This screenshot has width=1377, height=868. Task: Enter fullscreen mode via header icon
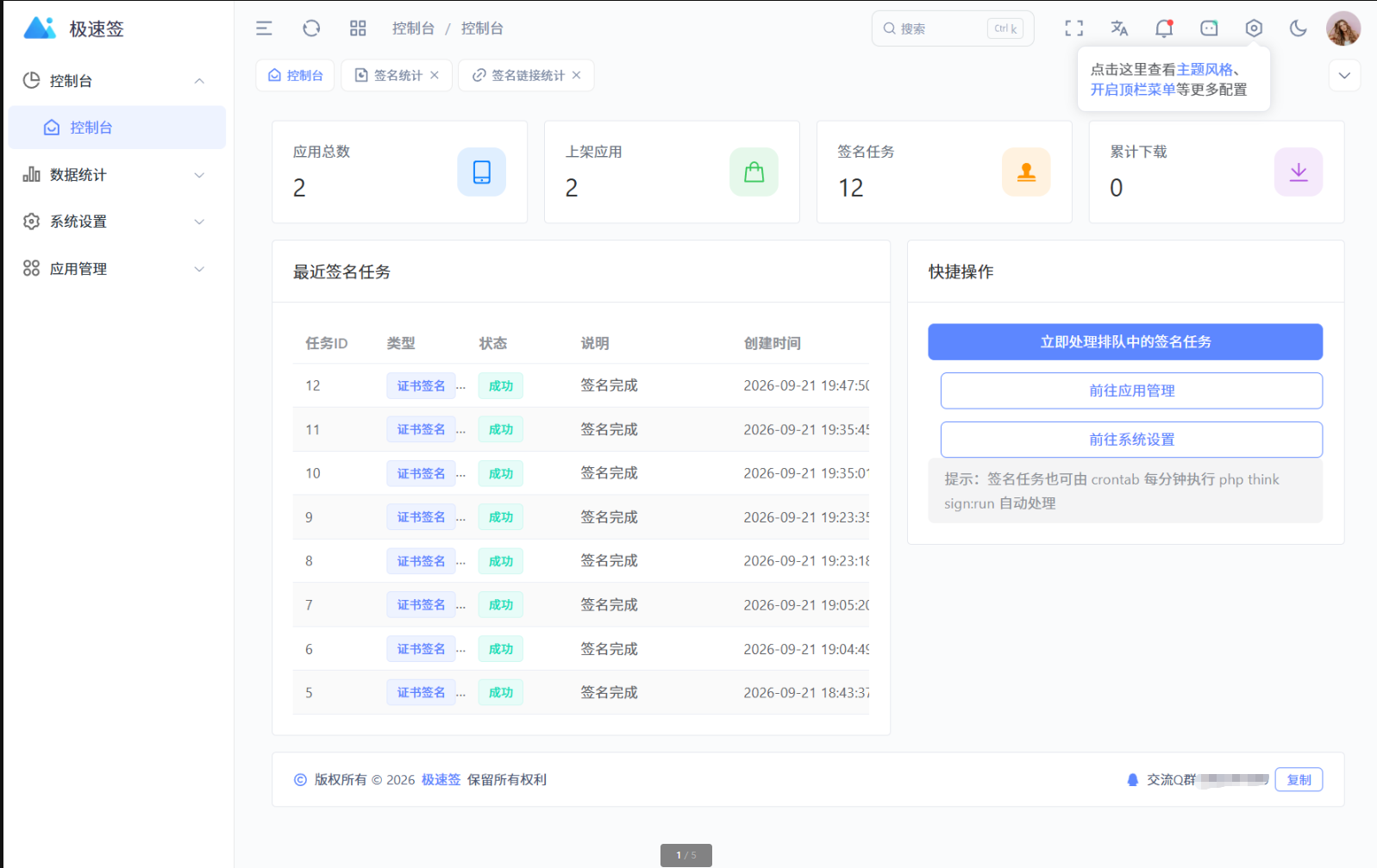coord(1073,28)
